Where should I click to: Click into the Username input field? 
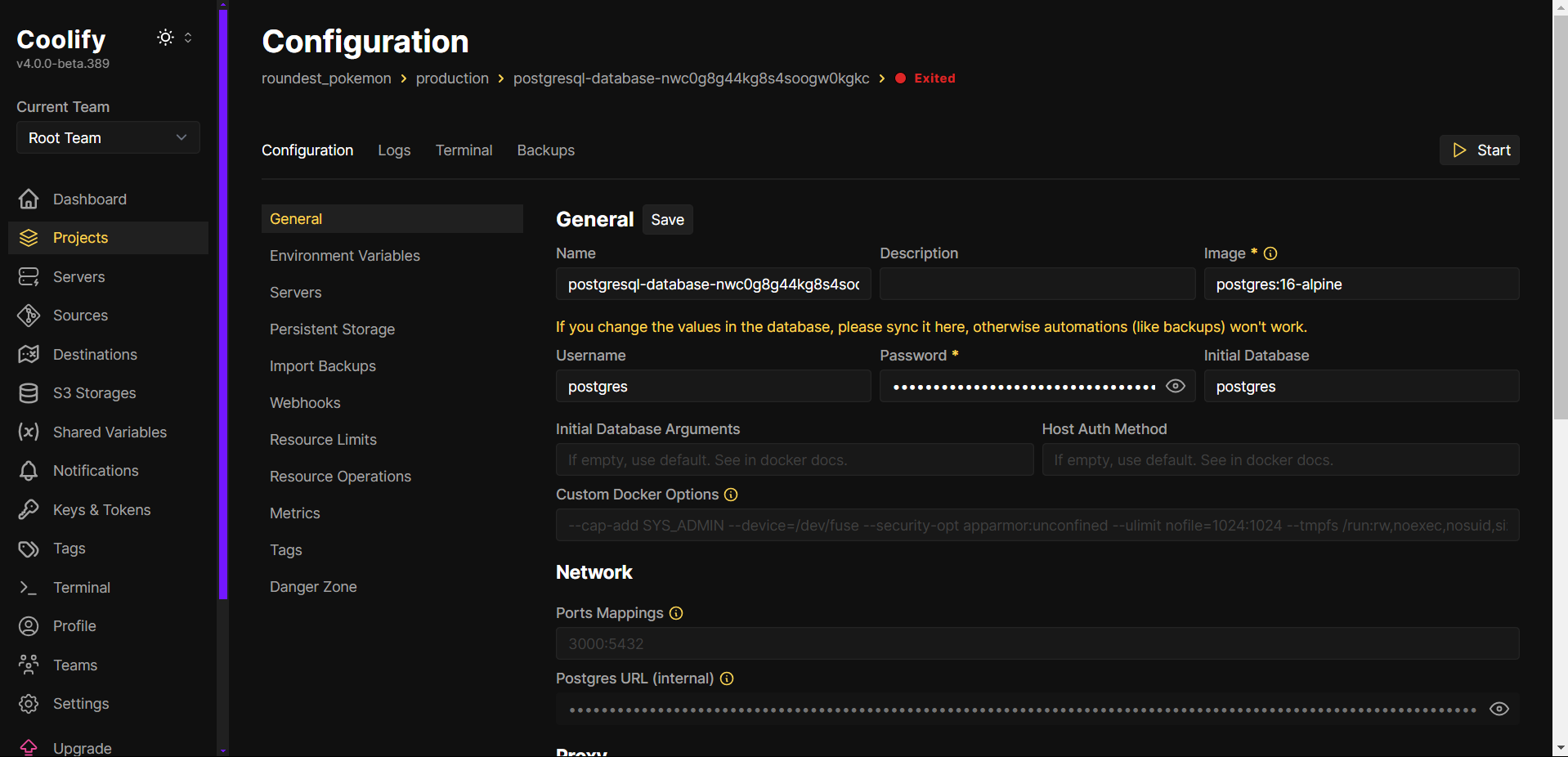714,386
